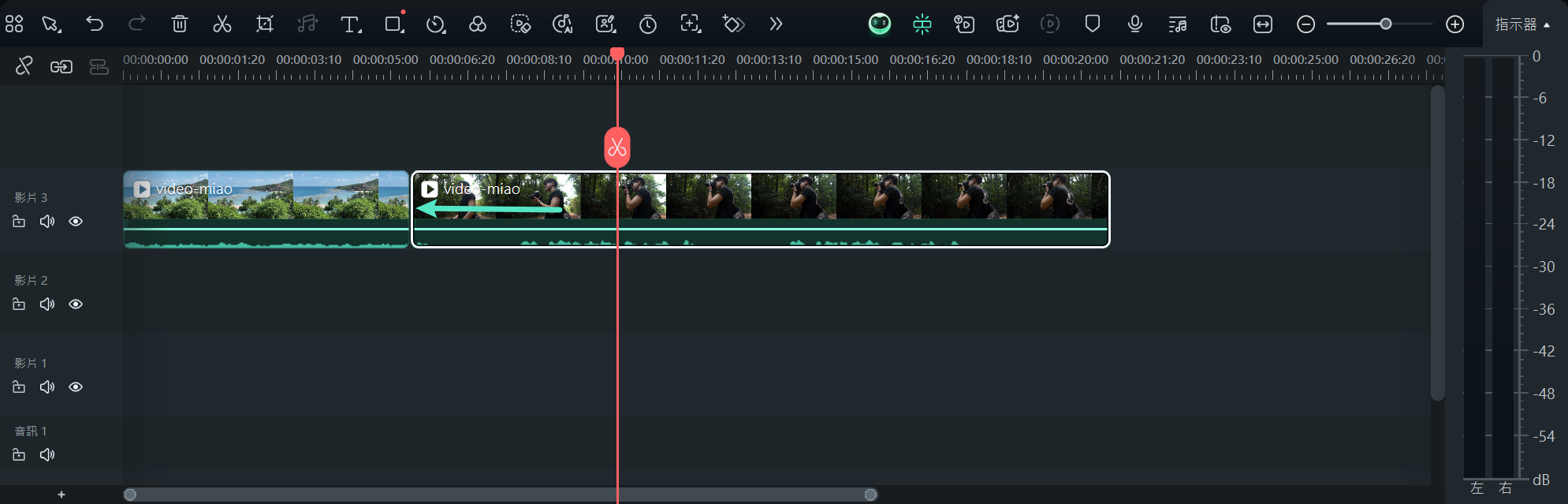Delete the selected clip with trash icon
The width and height of the screenshot is (1568, 504).
click(x=180, y=24)
